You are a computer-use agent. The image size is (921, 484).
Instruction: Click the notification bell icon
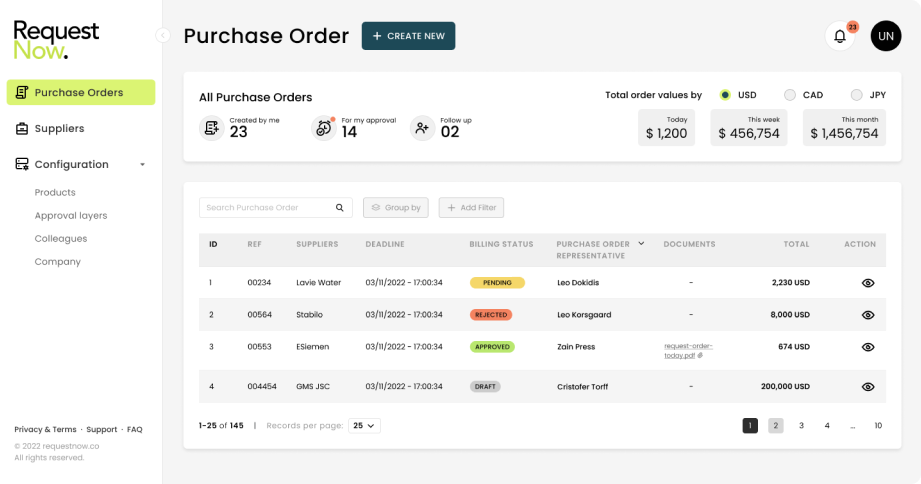click(839, 36)
